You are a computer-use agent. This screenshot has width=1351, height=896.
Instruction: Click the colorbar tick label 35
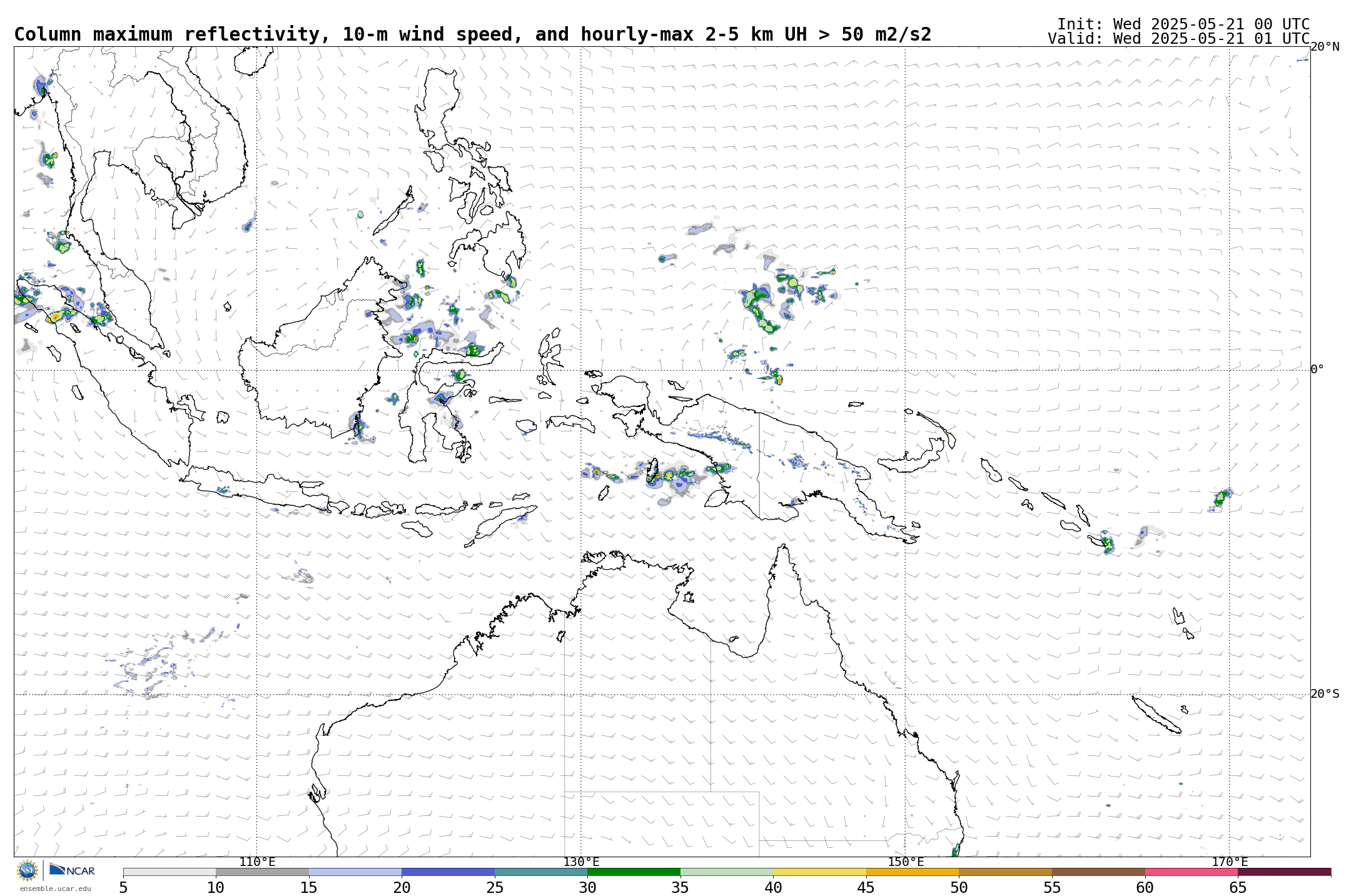click(x=681, y=888)
